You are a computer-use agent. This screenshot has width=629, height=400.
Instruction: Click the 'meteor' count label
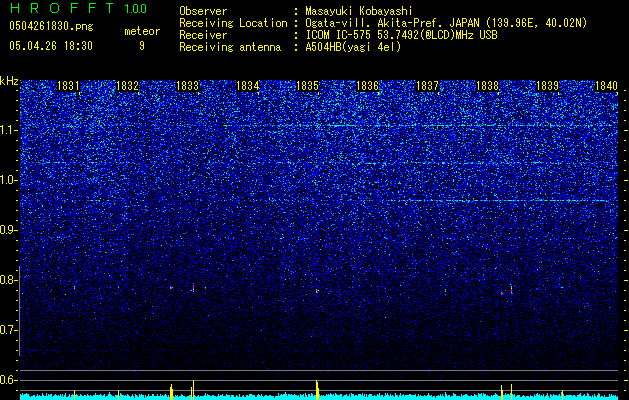point(142,31)
